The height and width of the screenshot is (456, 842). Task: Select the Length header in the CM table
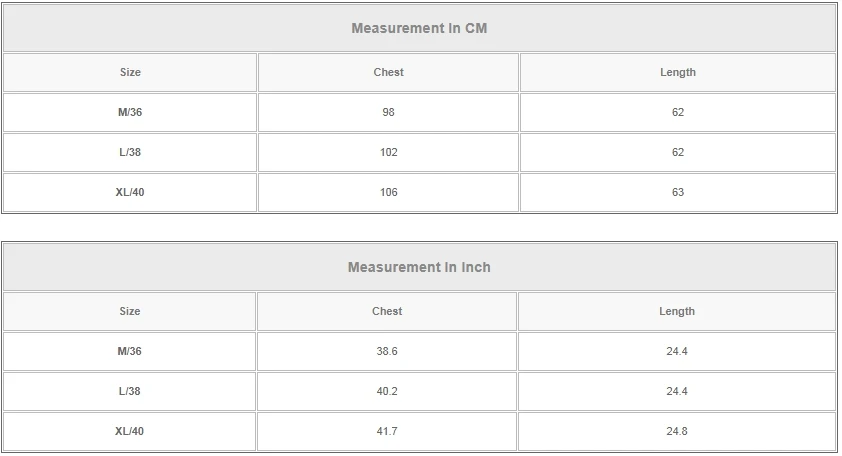pyautogui.click(x=677, y=72)
